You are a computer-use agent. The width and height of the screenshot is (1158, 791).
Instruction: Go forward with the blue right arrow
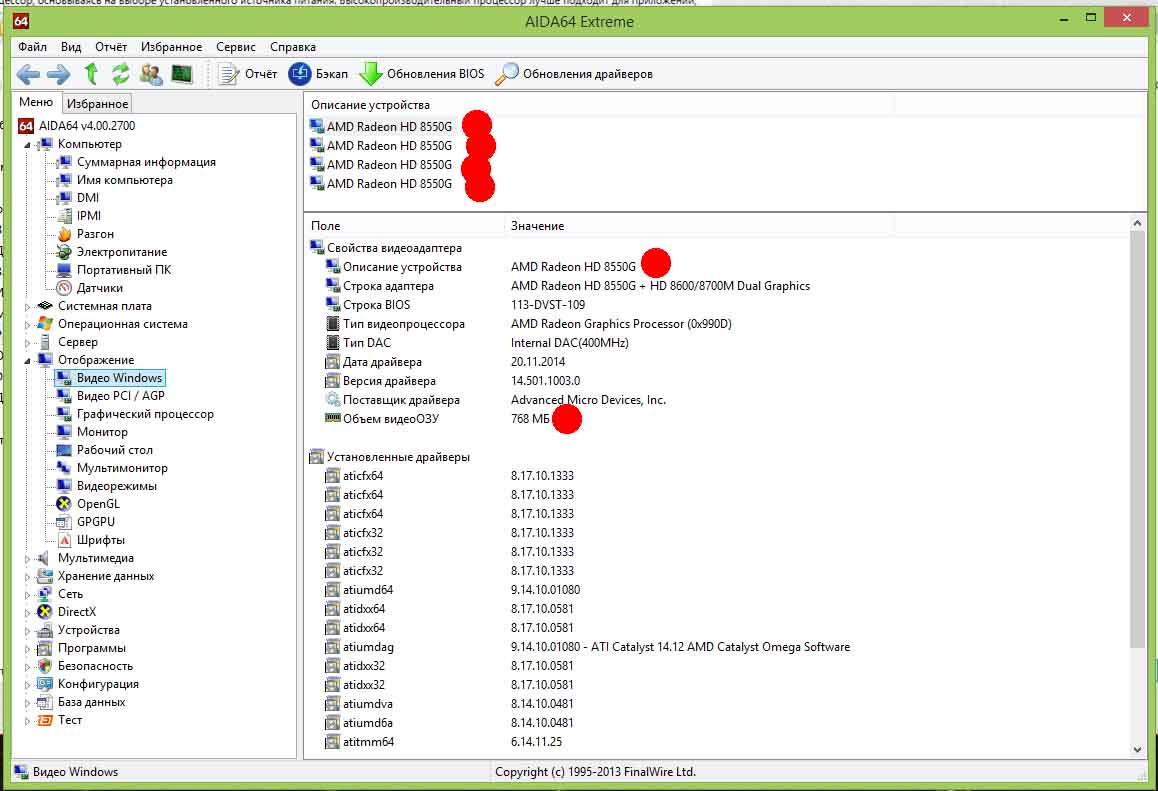pos(58,74)
